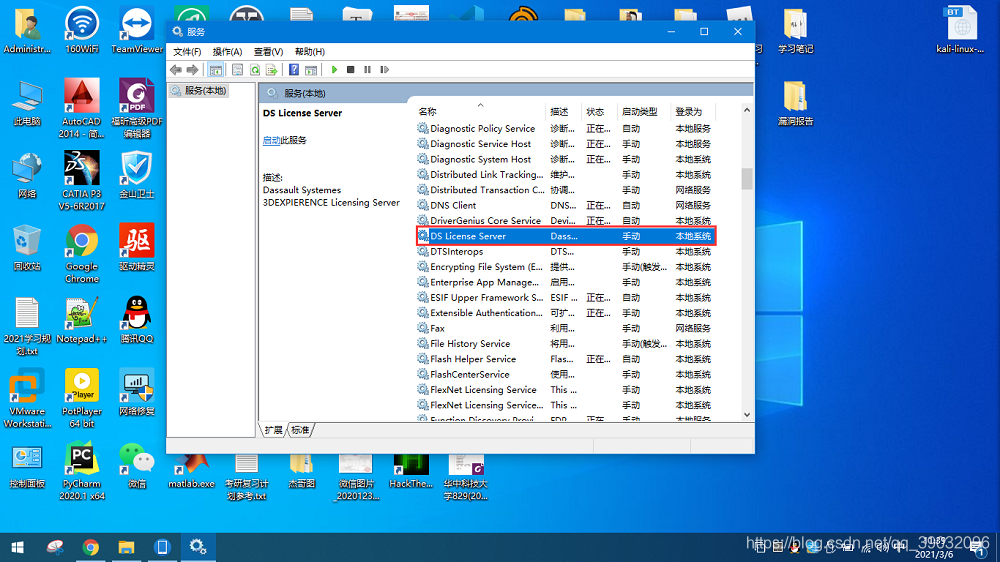Screen dimensions: 1000x562
Task: Click the Refresh toolbar icon
Action: 254,70
